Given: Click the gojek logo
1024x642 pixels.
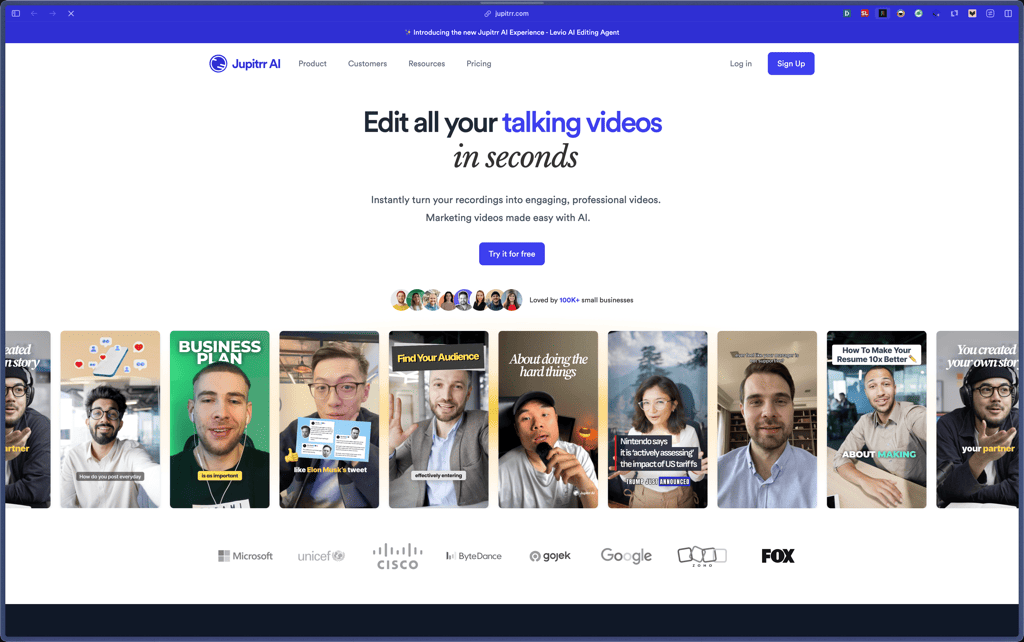Looking at the screenshot, I should 550,556.
